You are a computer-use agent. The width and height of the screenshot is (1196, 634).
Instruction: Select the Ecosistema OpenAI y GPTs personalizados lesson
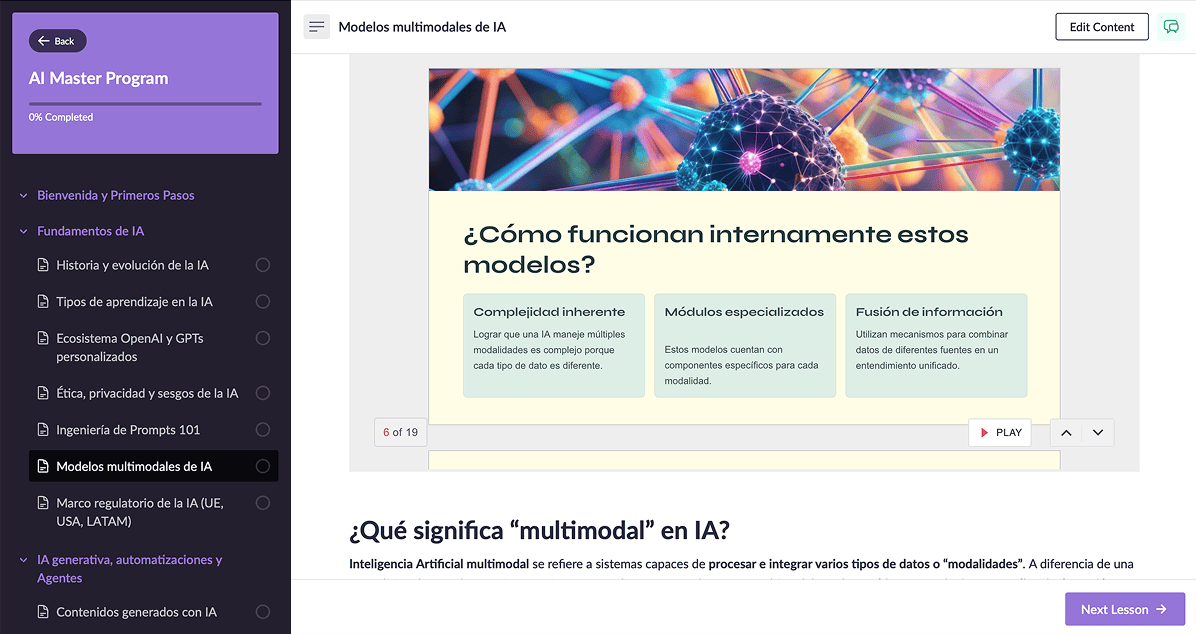click(x=130, y=347)
